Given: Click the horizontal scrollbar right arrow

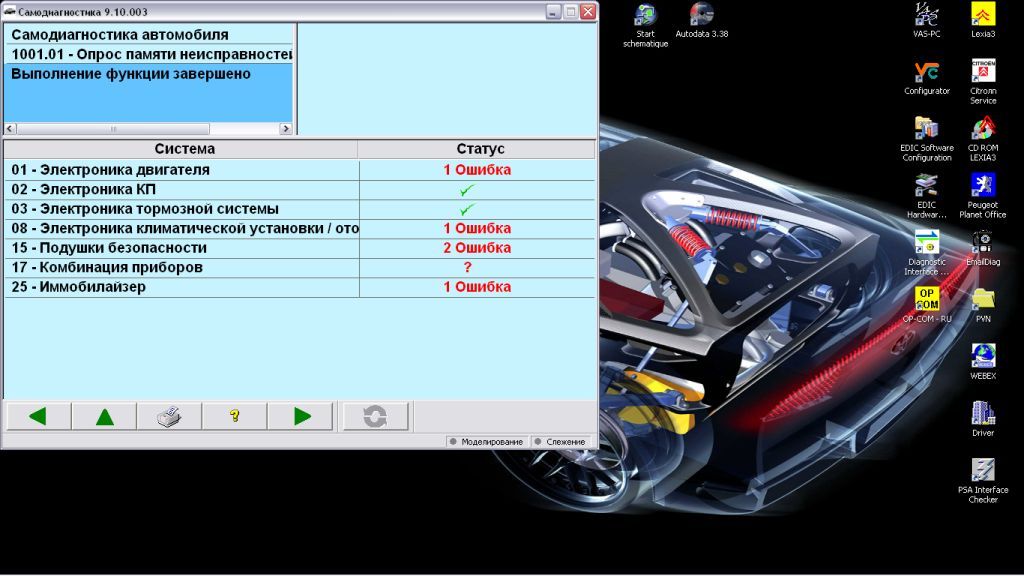Looking at the screenshot, I should click(x=285, y=129).
